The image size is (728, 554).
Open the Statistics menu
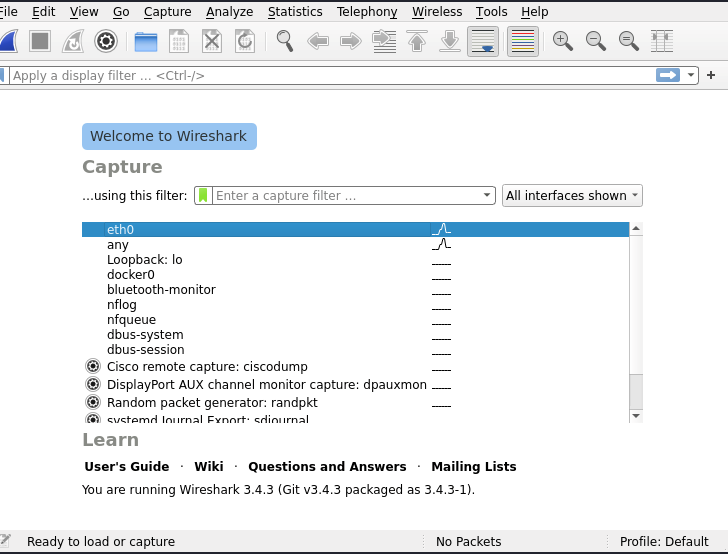click(x=295, y=12)
